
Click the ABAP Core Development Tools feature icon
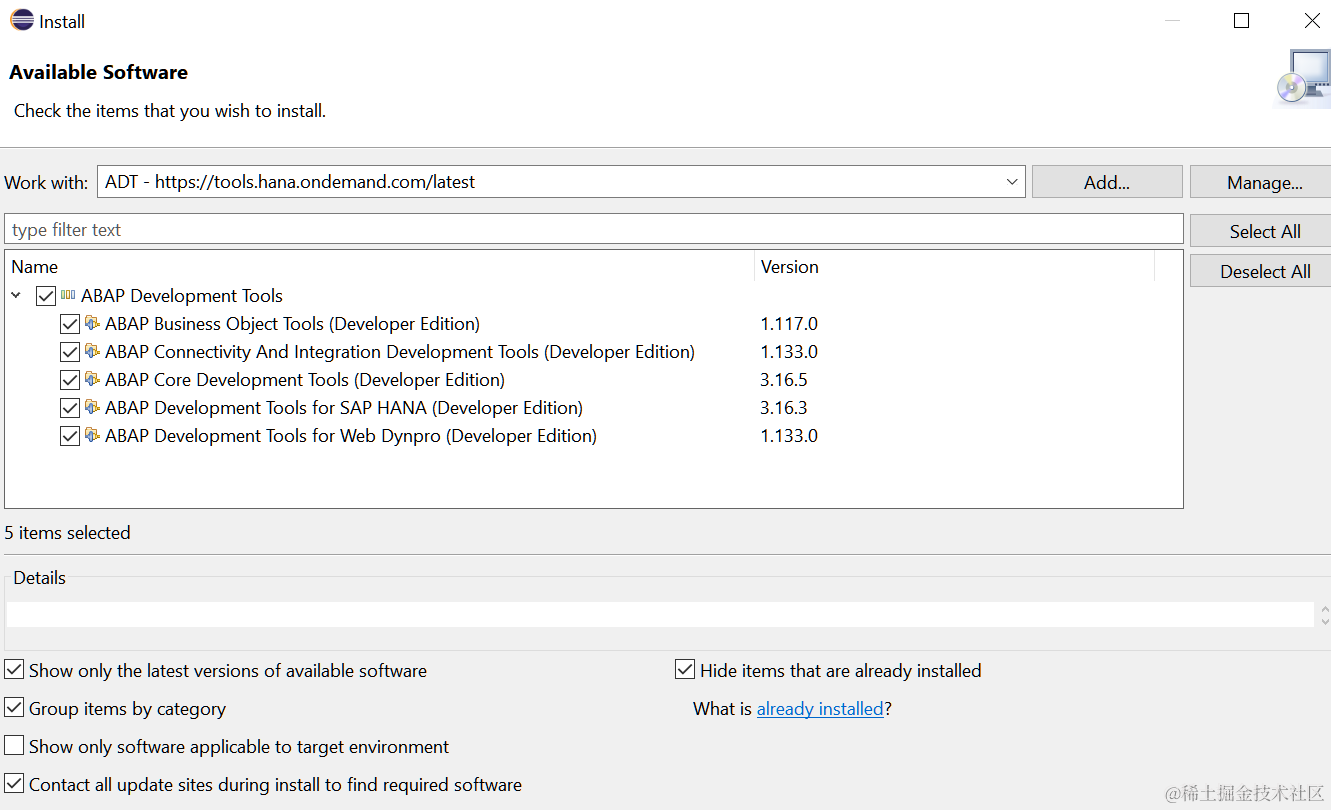[x=92, y=379]
